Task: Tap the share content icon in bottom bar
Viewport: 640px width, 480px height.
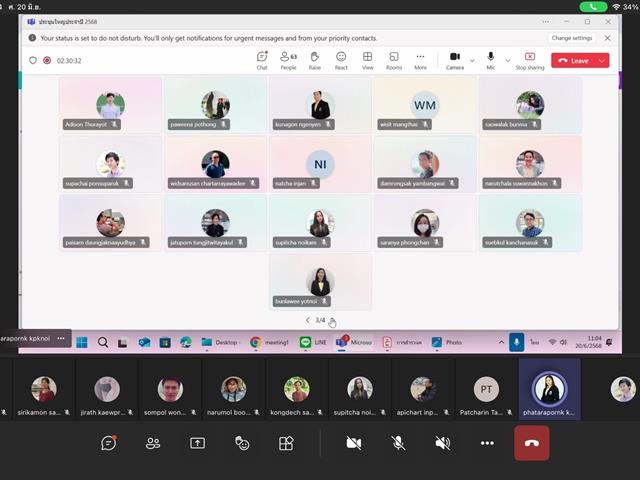Action: tap(198, 443)
